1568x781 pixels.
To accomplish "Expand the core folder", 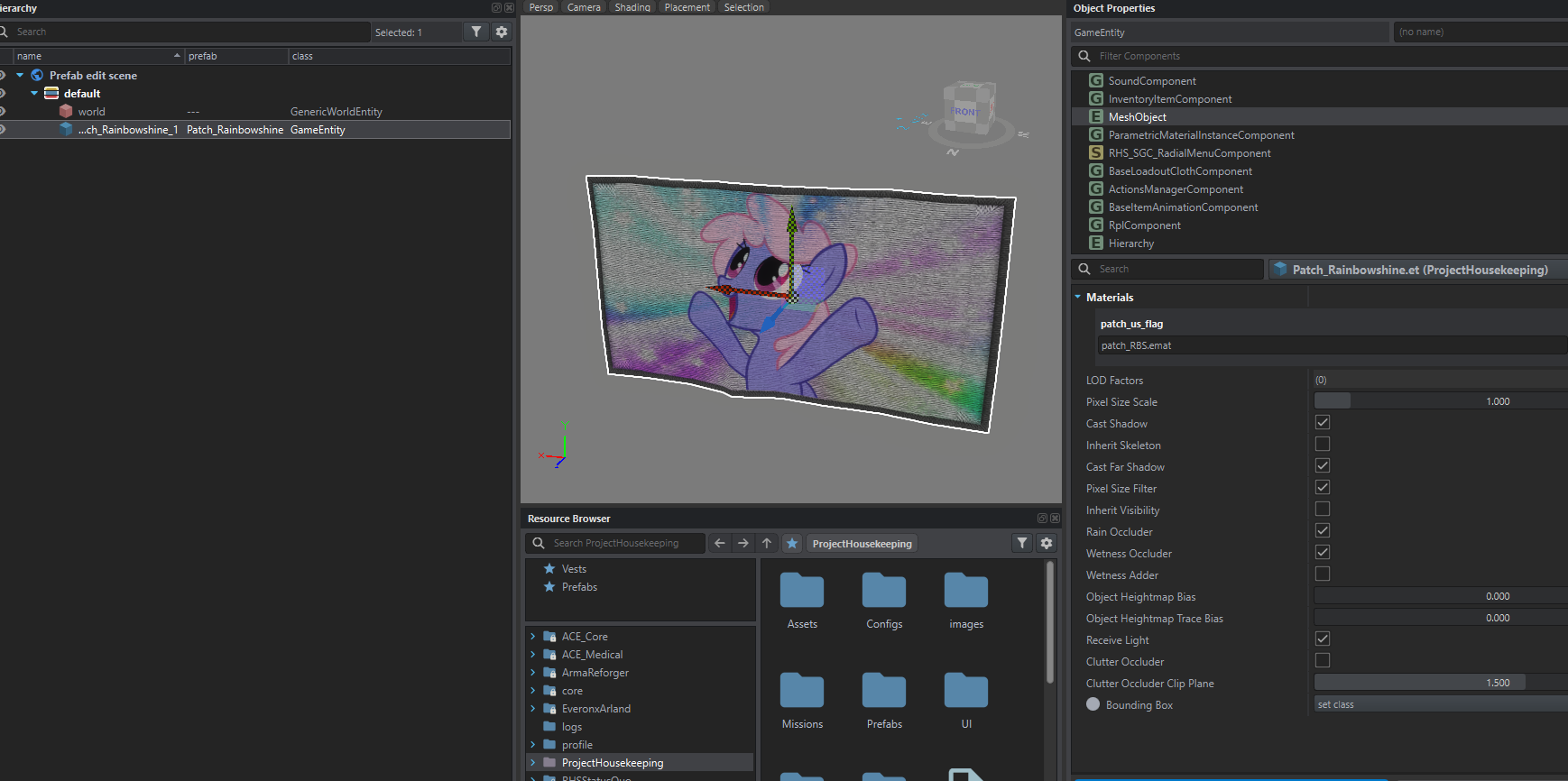I will [532, 690].
